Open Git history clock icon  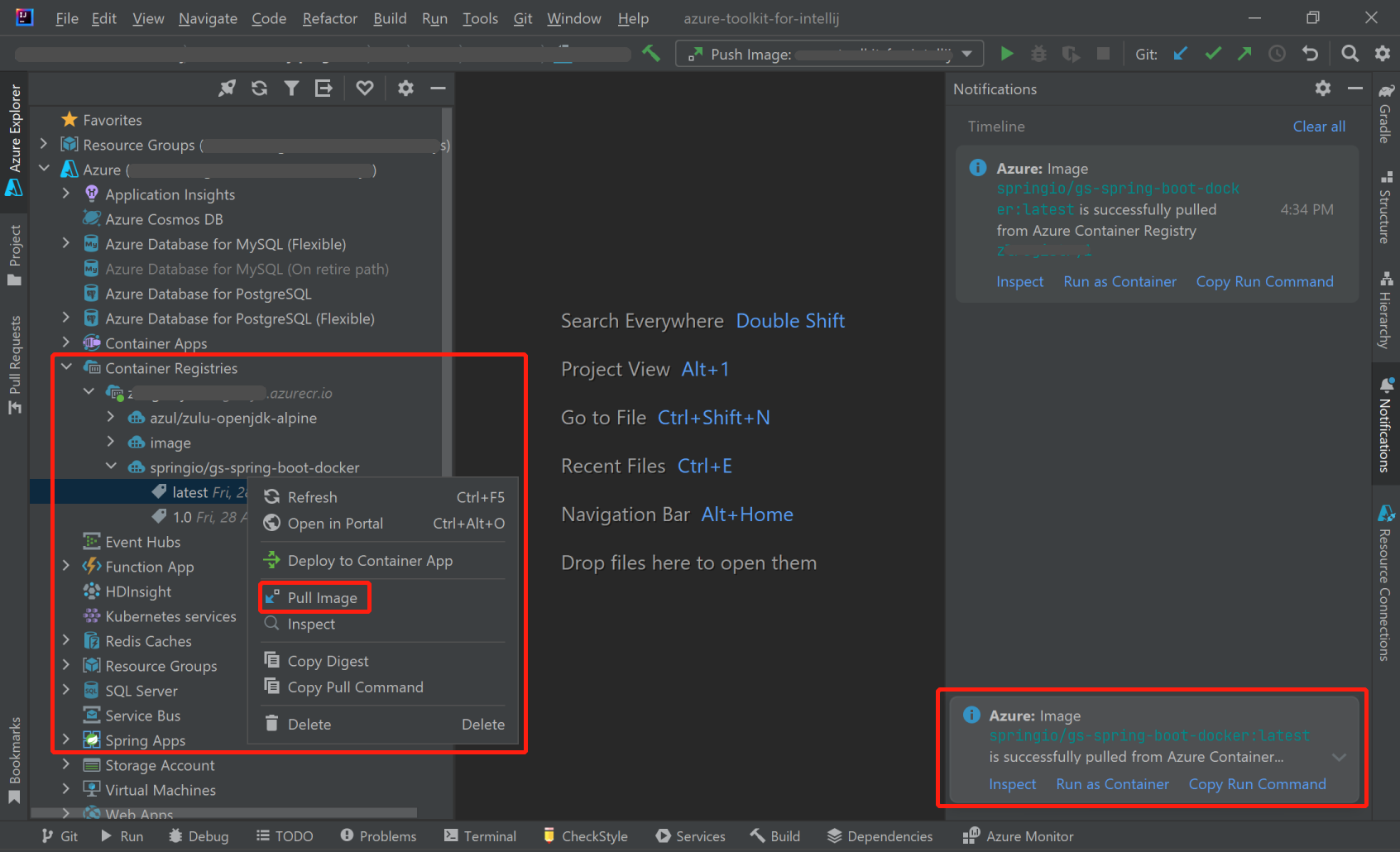click(1277, 54)
